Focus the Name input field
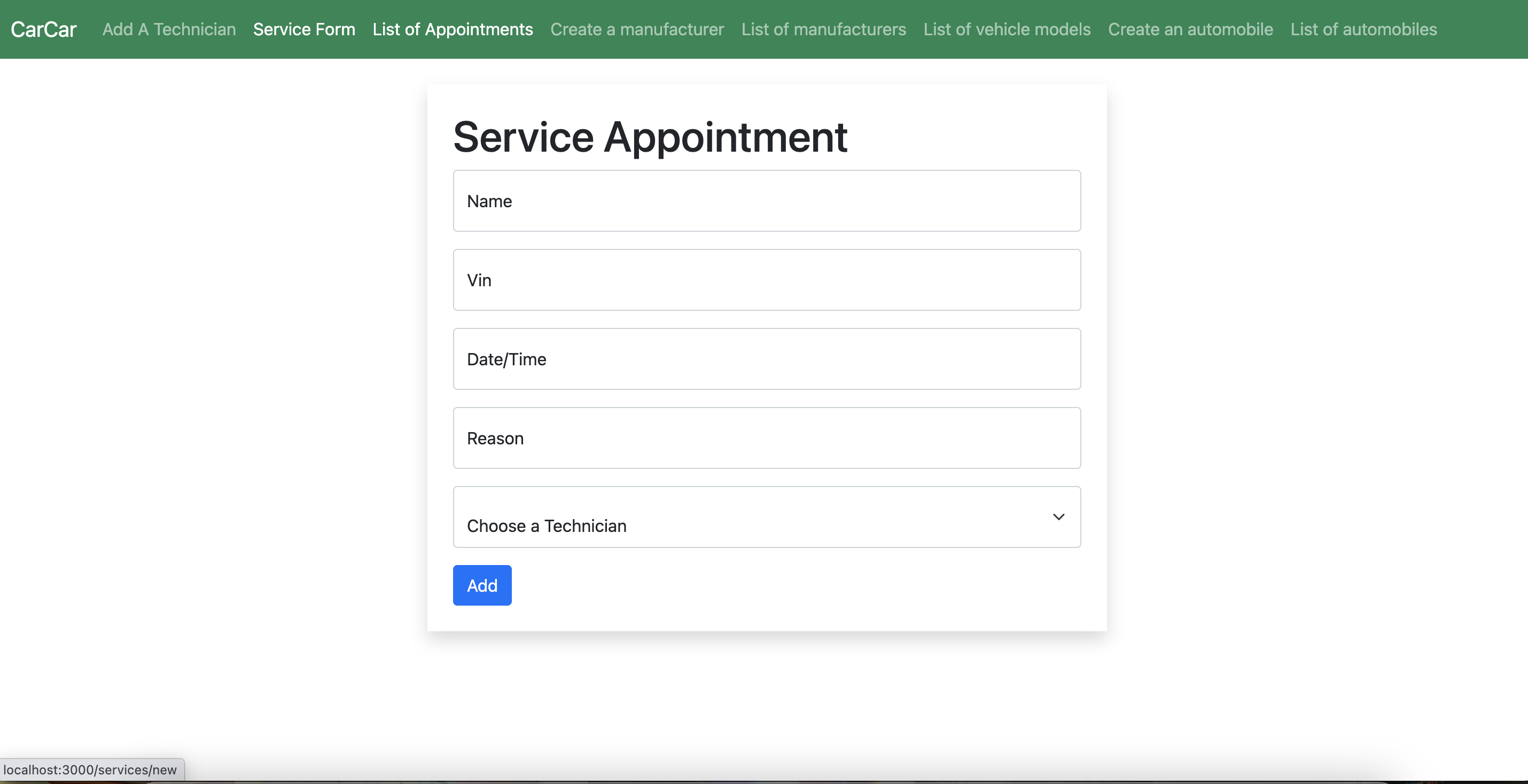Image resolution: width=1528 pixels, height=784 pixels. (x=766, y=201)
